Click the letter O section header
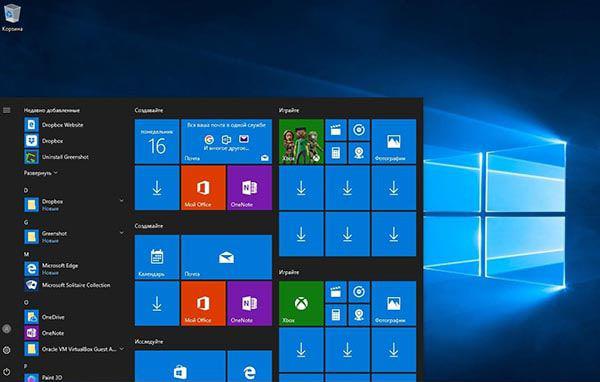 click(x=26, y=302)
